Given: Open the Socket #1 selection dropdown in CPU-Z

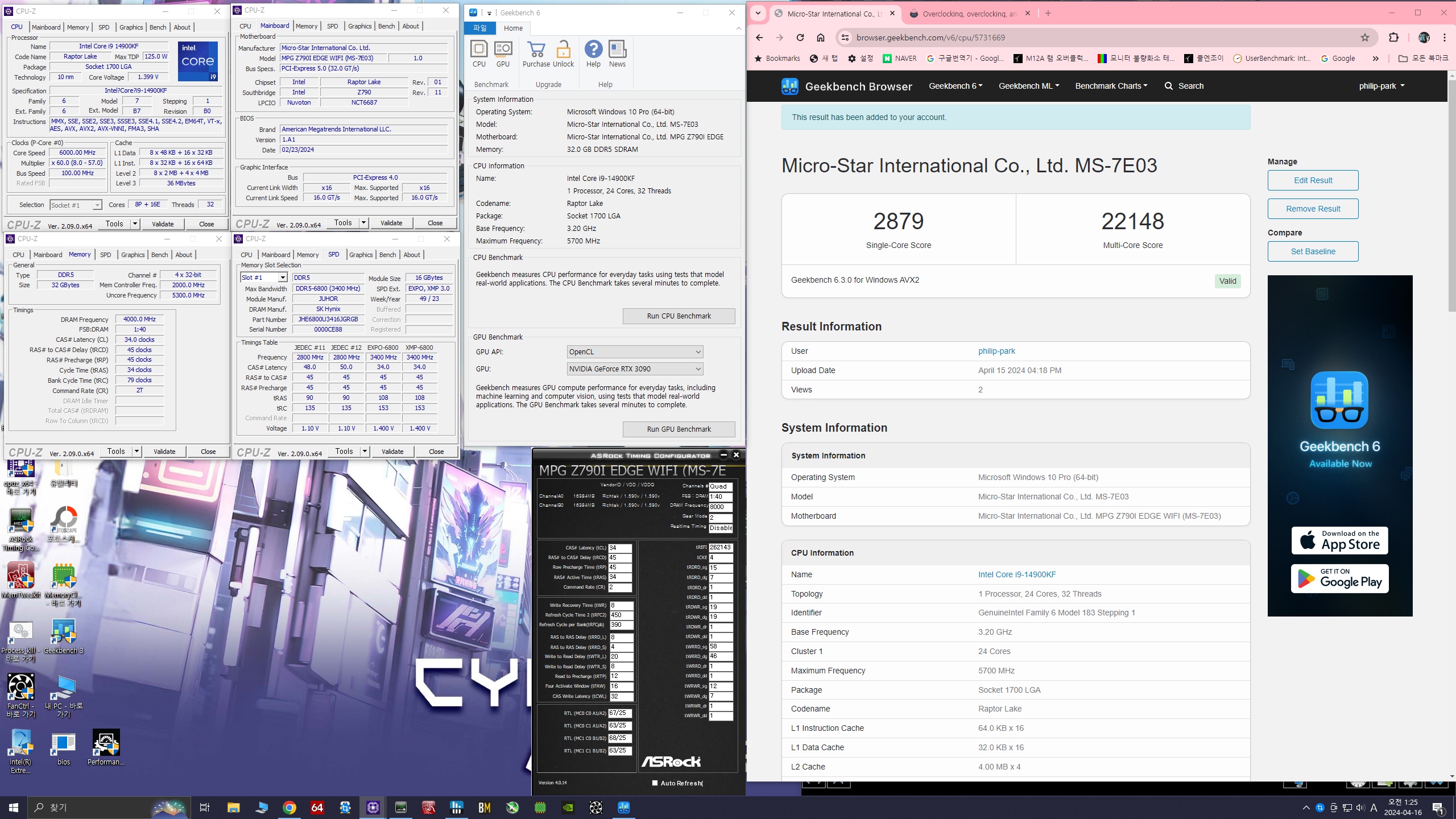Looking at the screenshot, I should click(x=76, y=205).
